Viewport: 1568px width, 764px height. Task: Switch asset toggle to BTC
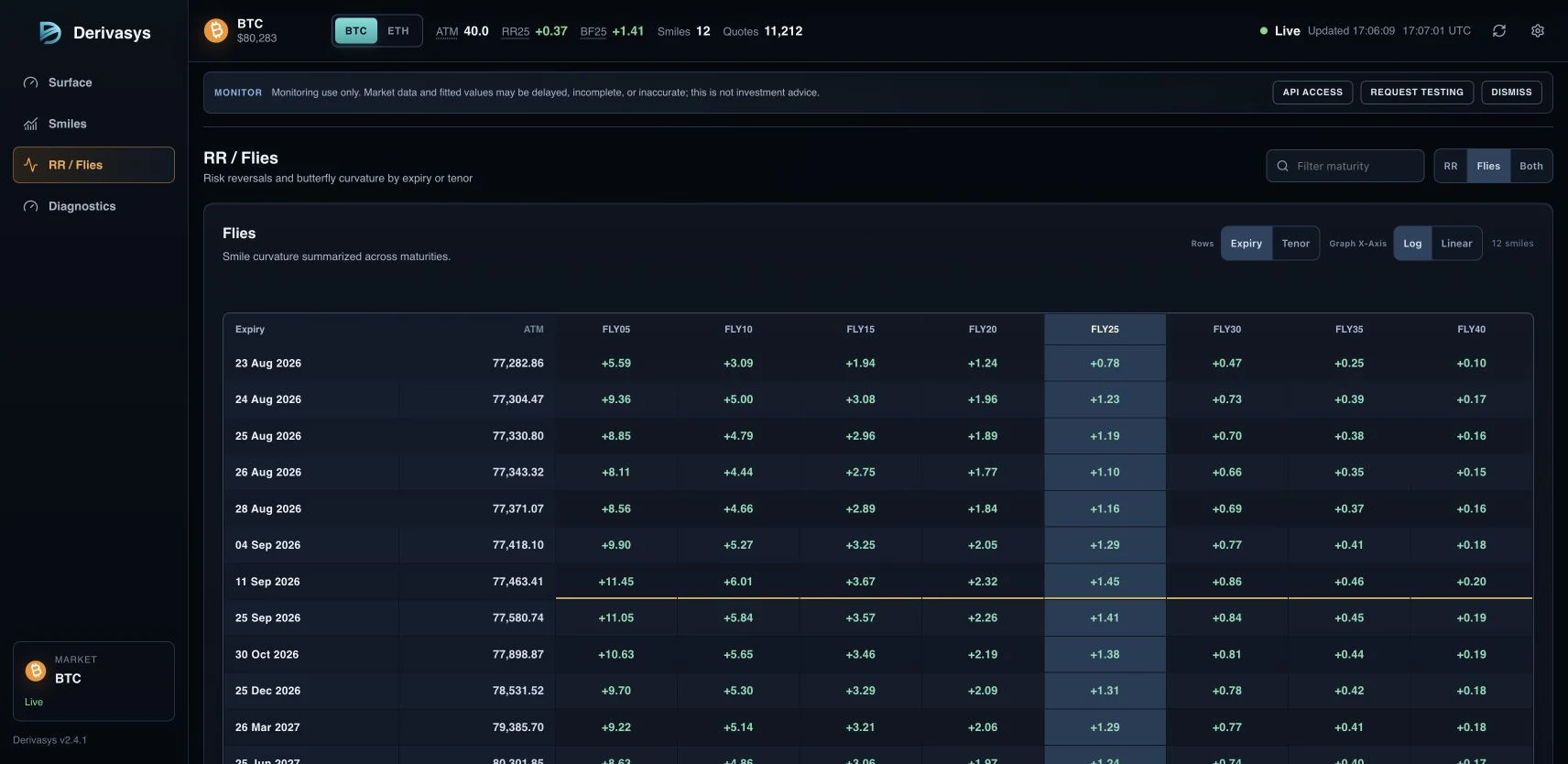(x=356, y=31)
